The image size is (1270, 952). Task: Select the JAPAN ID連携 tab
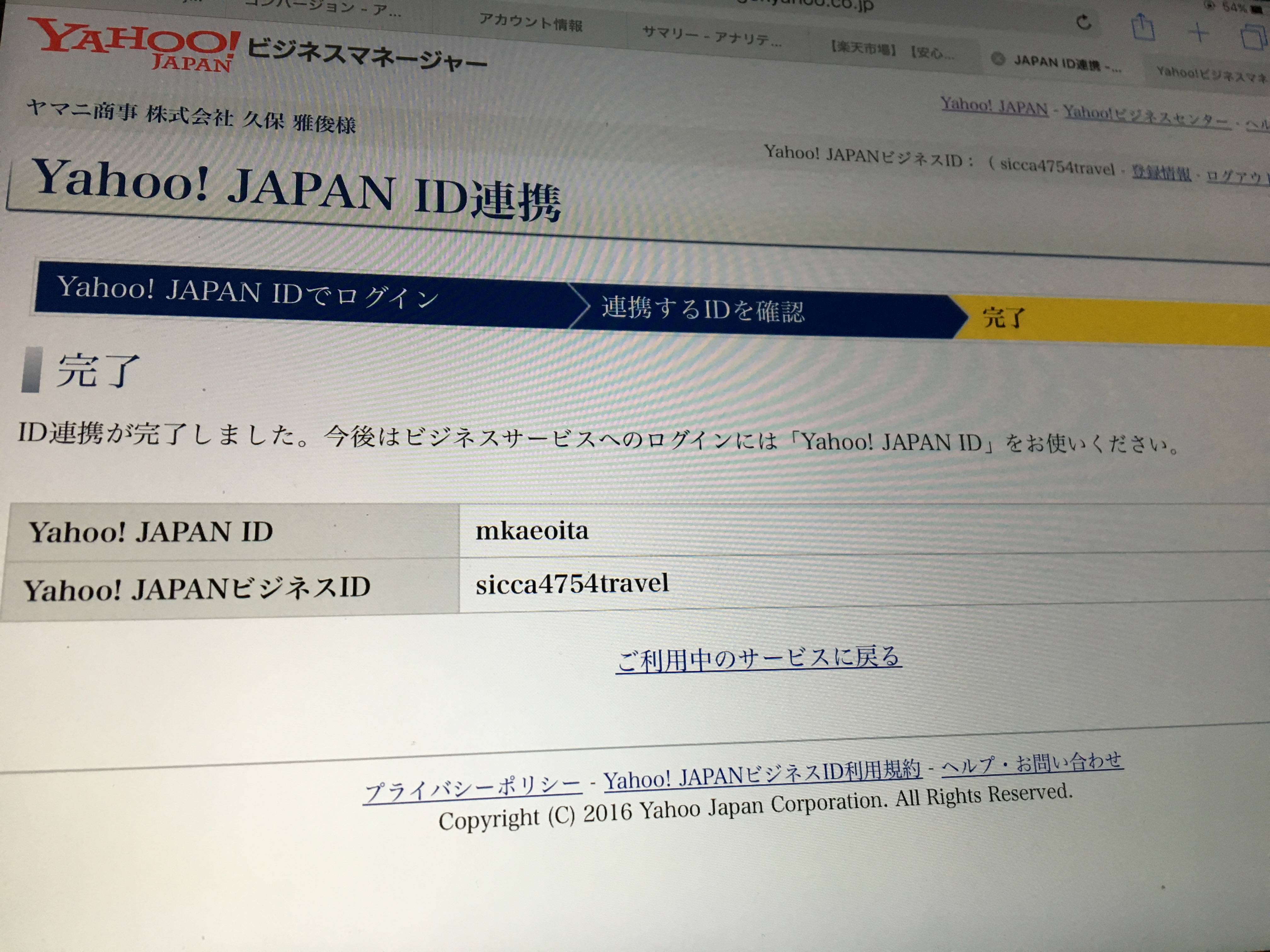pyautogui.click(x=1067, y=64)
